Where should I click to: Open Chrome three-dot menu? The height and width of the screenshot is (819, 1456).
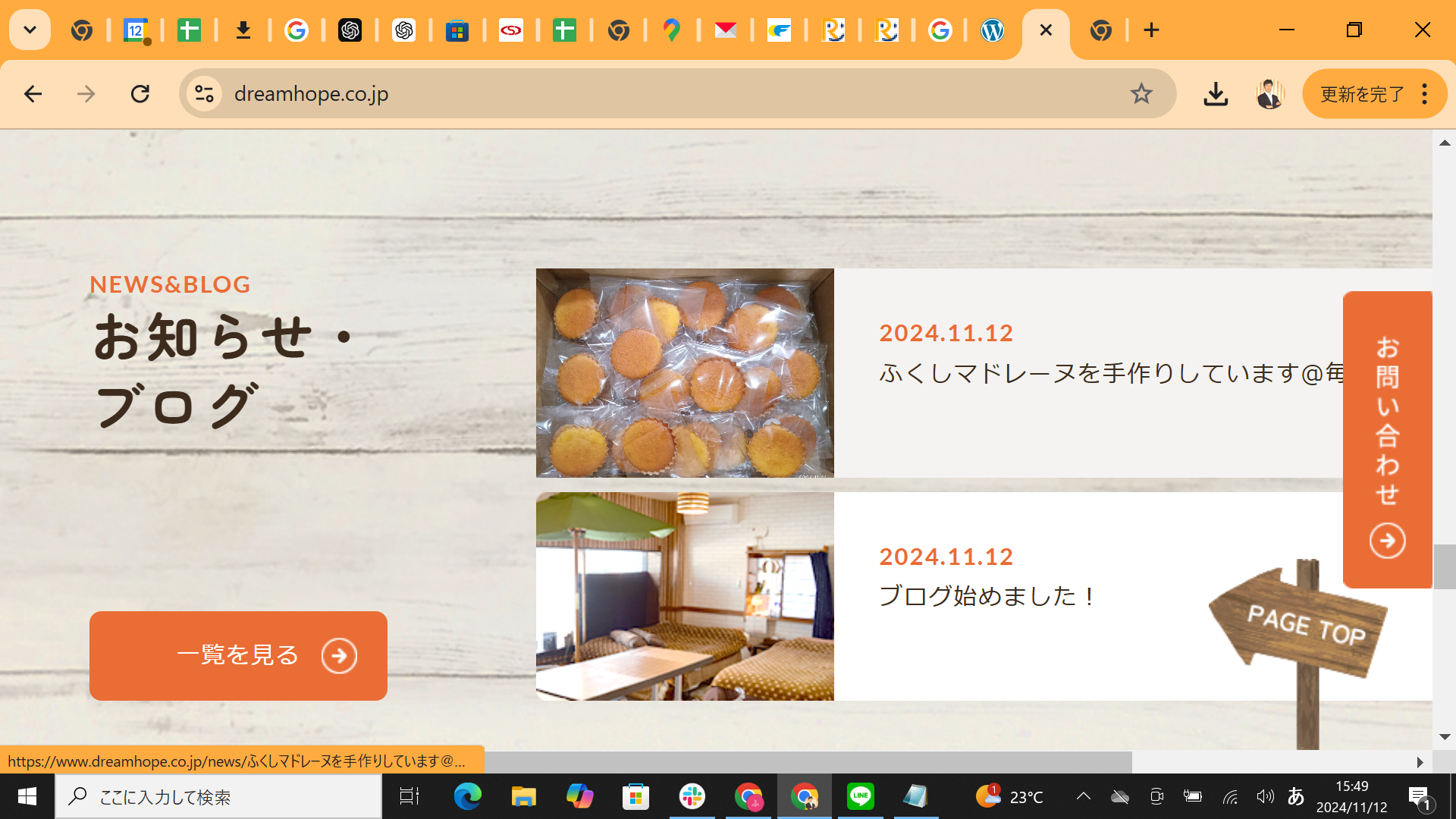[1425, 94]
